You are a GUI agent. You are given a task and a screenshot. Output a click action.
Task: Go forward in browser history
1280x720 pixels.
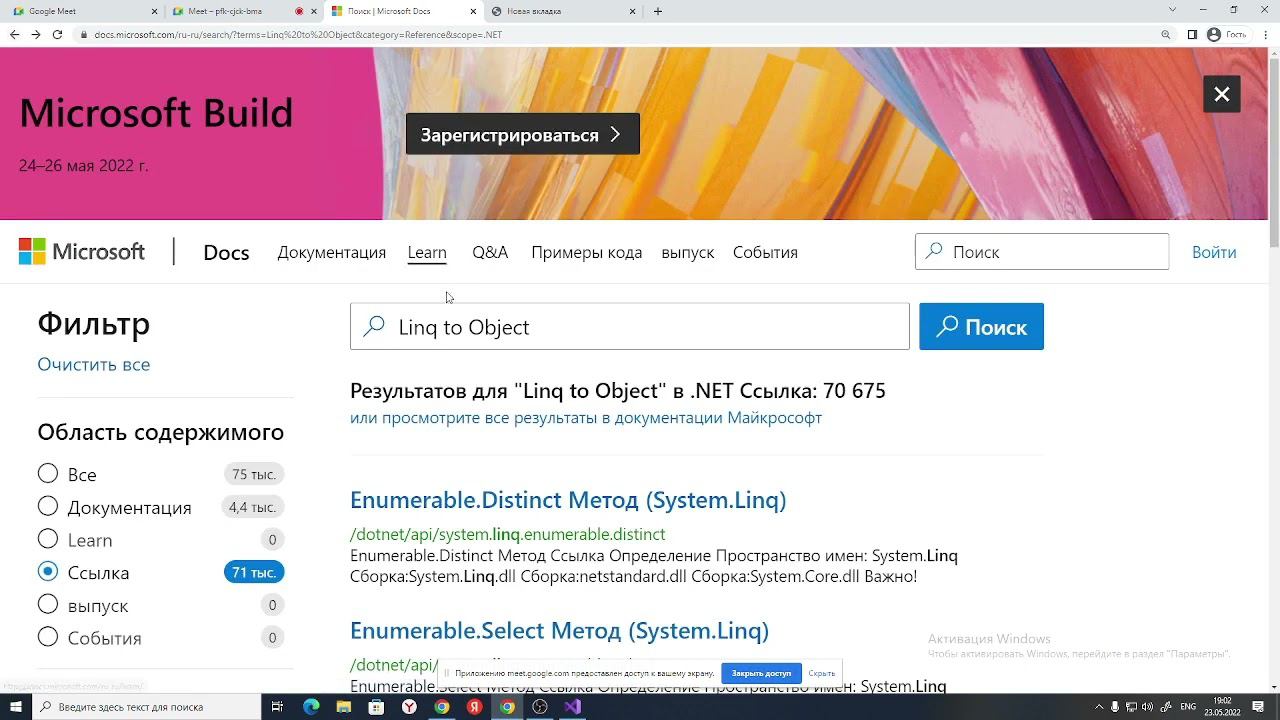coord(36,34)
